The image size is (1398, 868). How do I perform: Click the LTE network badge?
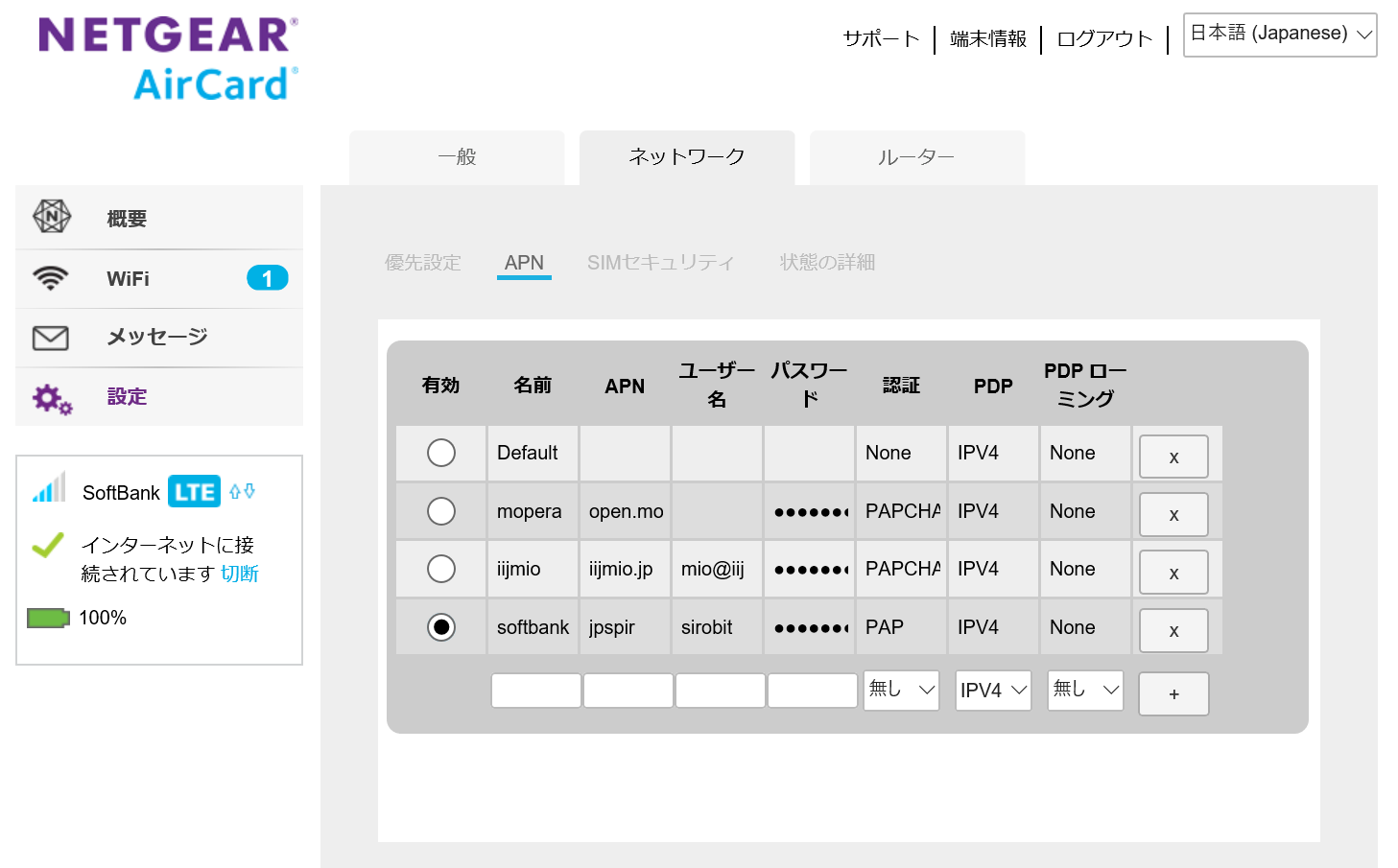[194, 492]
